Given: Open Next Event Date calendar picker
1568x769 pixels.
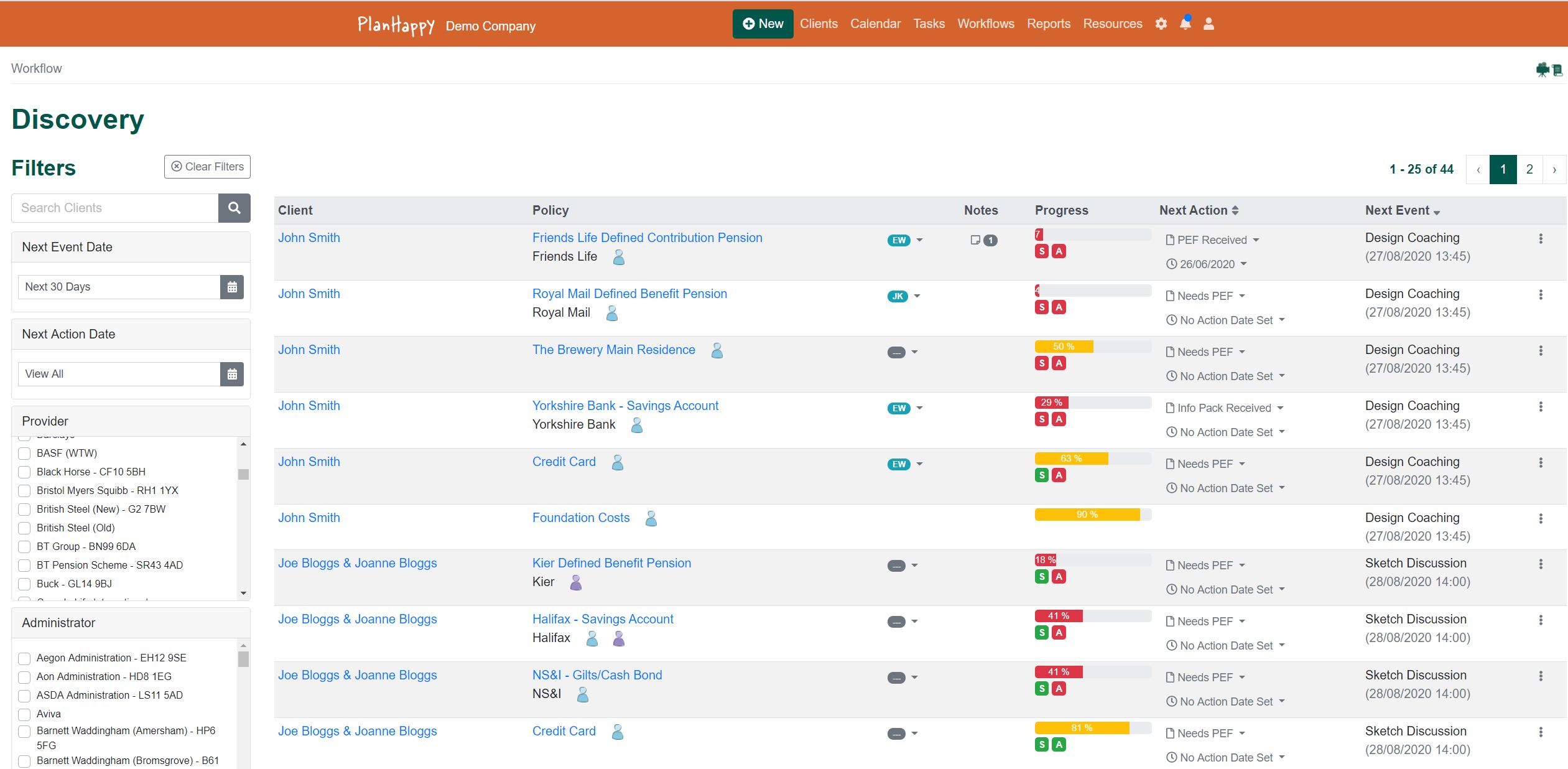Looking at the screenshot, I should [x=232, y=287].
